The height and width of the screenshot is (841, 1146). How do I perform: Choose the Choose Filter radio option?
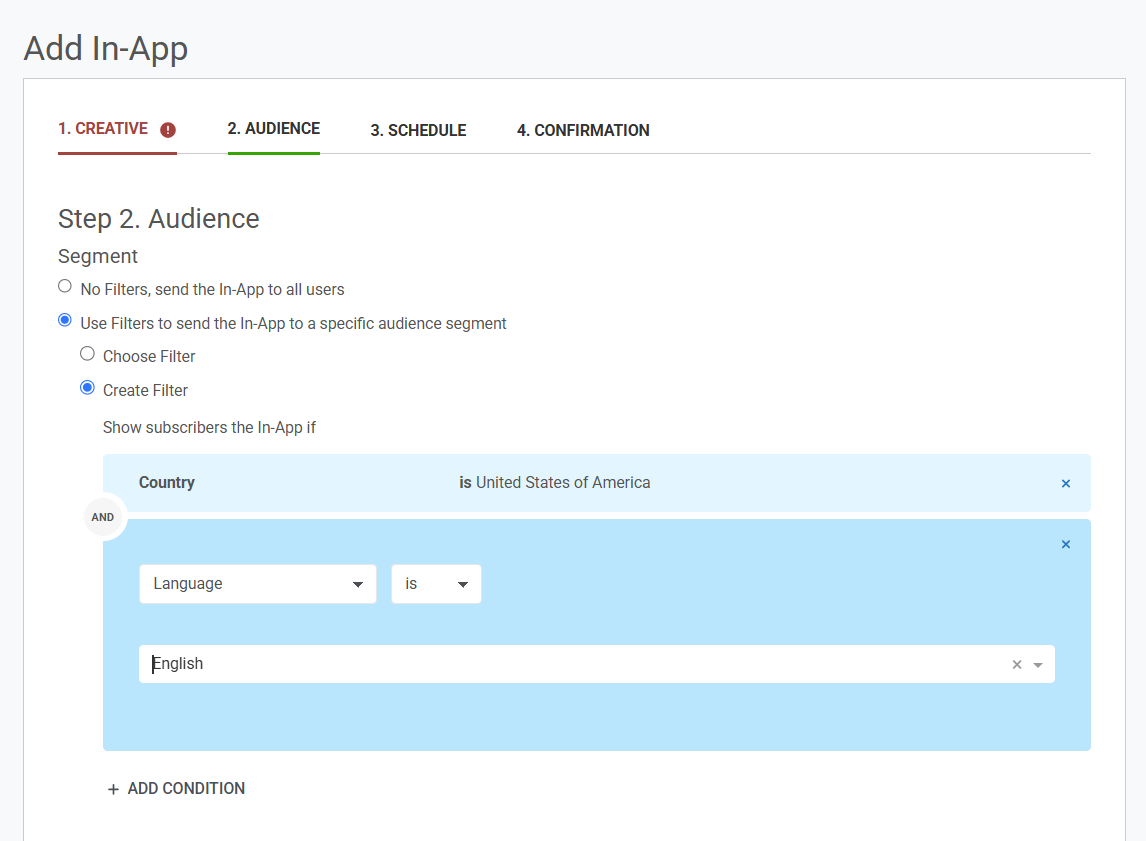point(88,354)
